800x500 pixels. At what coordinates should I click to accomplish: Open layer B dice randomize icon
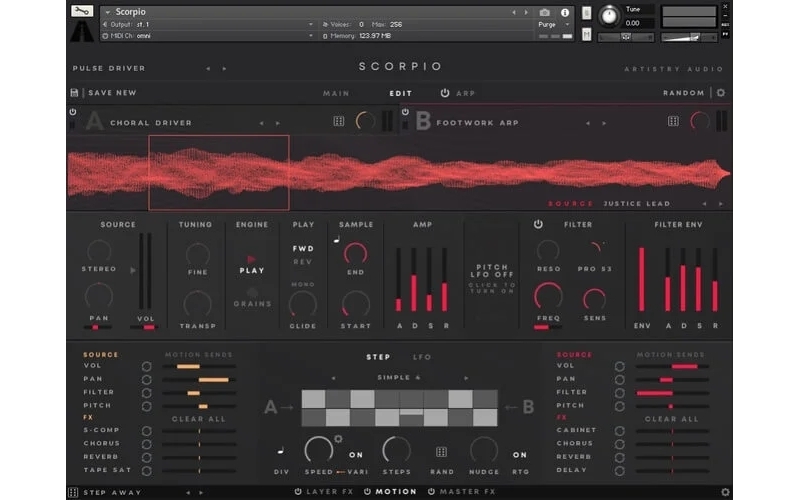point(673,121)
